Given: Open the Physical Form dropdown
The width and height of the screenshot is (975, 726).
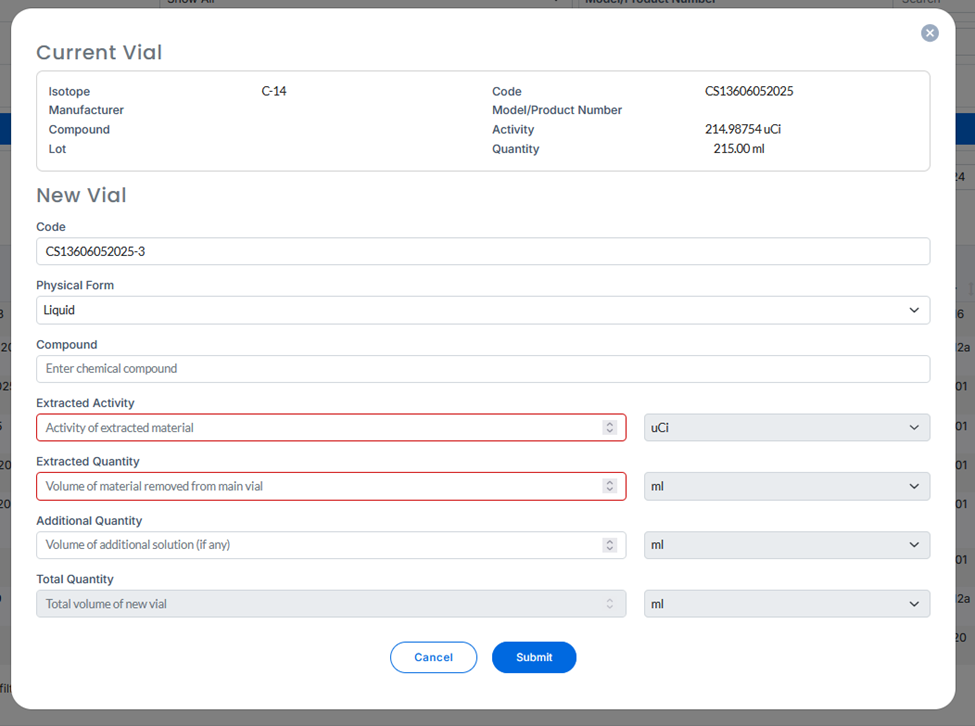Looking at the screenshot, I should pos(483,310).
